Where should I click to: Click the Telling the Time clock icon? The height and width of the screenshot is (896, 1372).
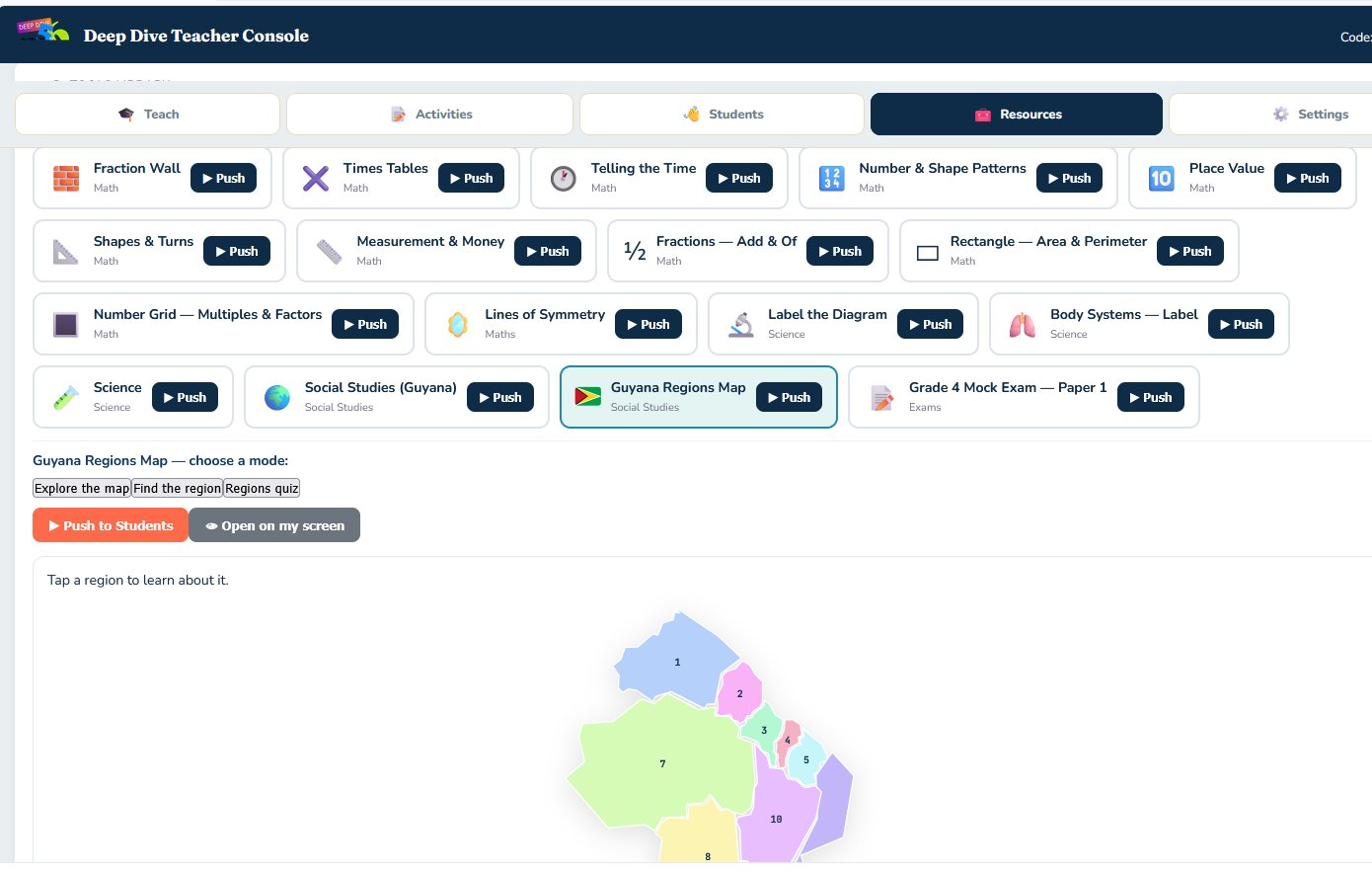coord(563,179)
